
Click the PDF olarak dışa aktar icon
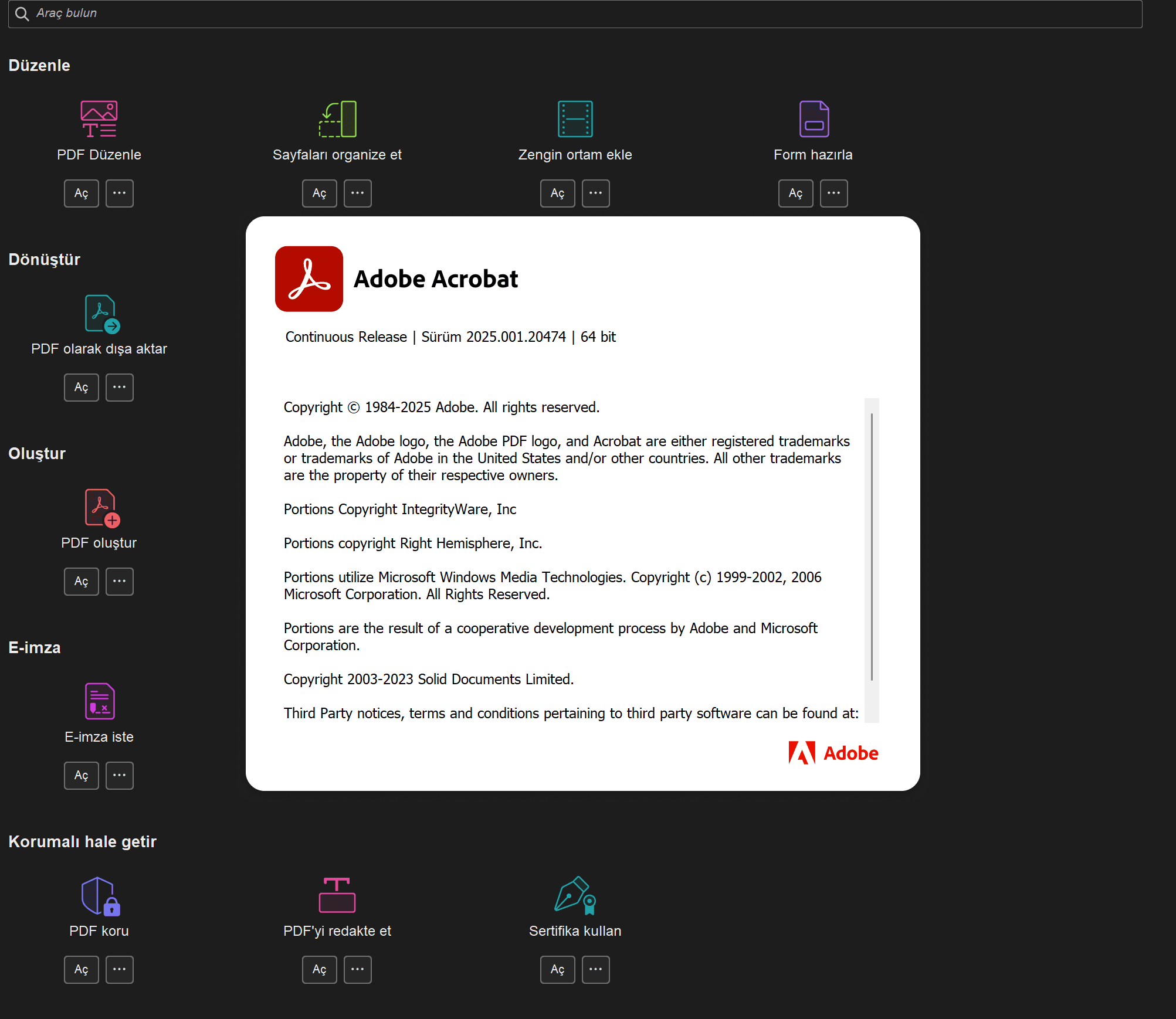[x=102, y=314]
